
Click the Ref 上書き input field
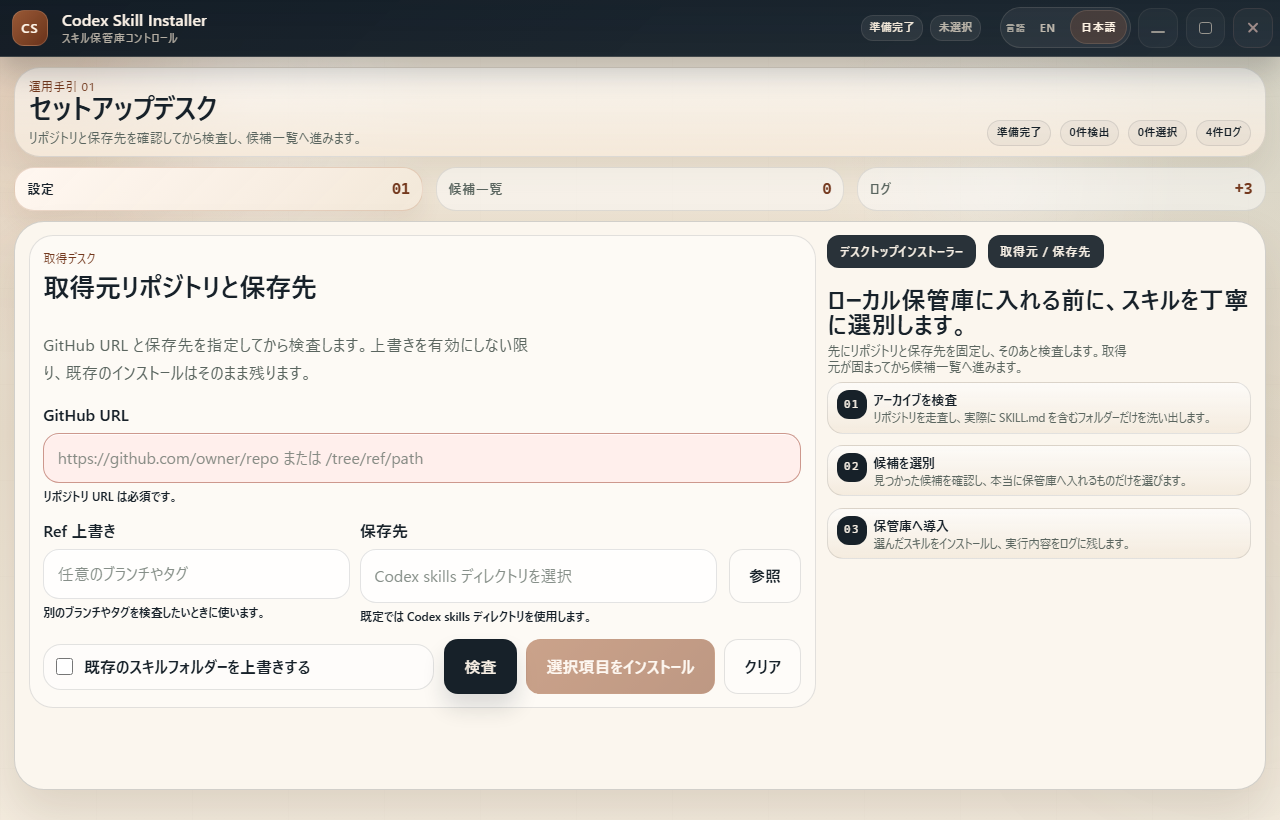coord(196,574)
